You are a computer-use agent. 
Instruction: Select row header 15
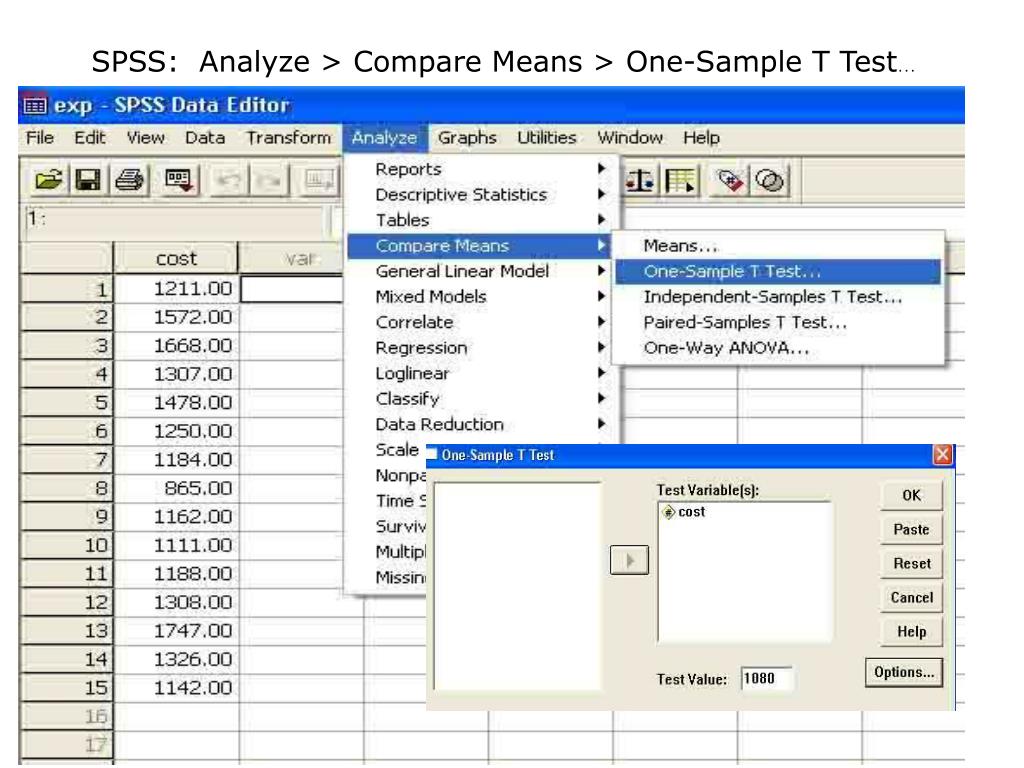pyautogui.click(x=67, y=688)
